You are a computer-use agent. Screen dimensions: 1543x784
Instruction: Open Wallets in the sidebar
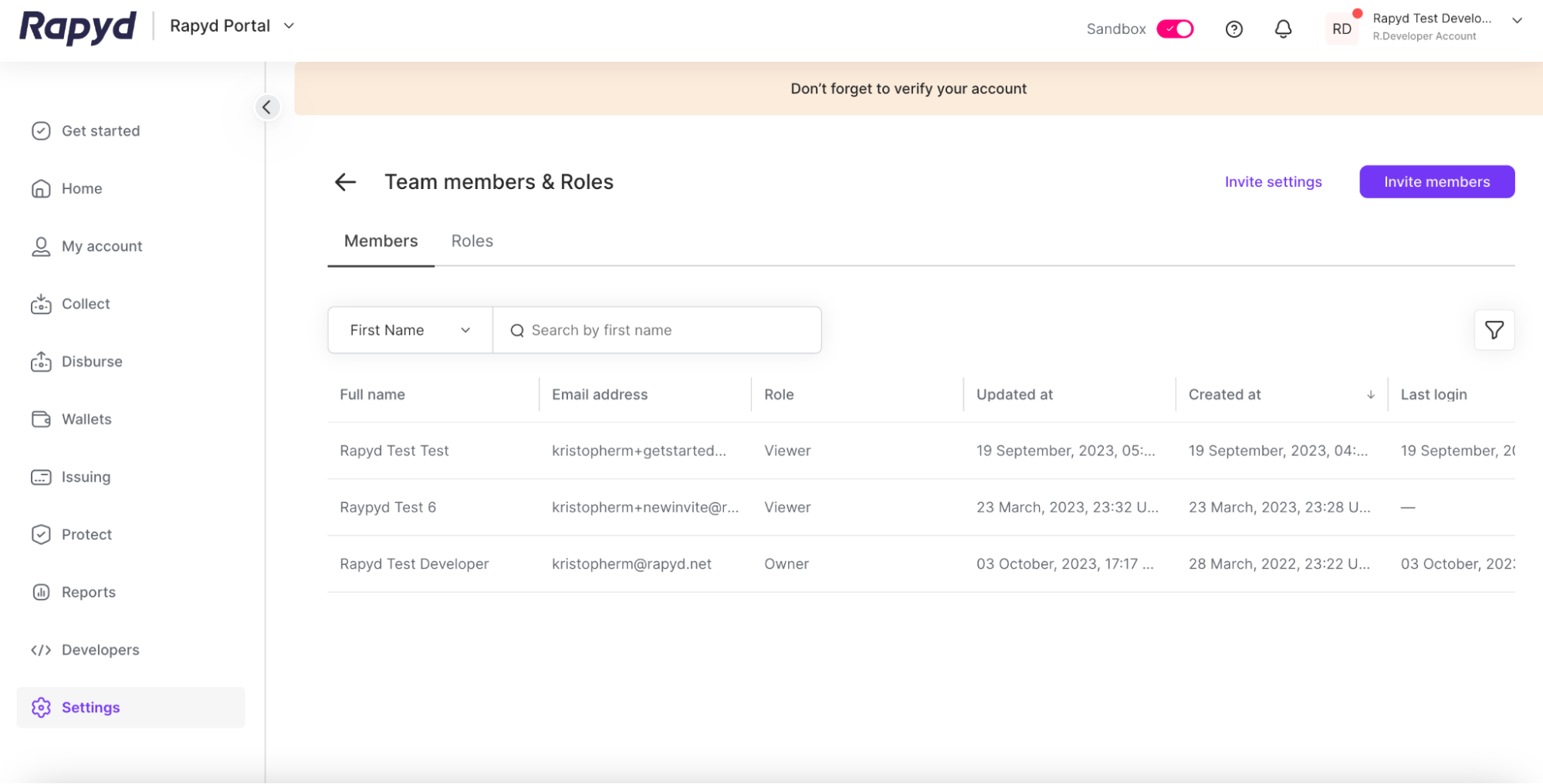86,419
